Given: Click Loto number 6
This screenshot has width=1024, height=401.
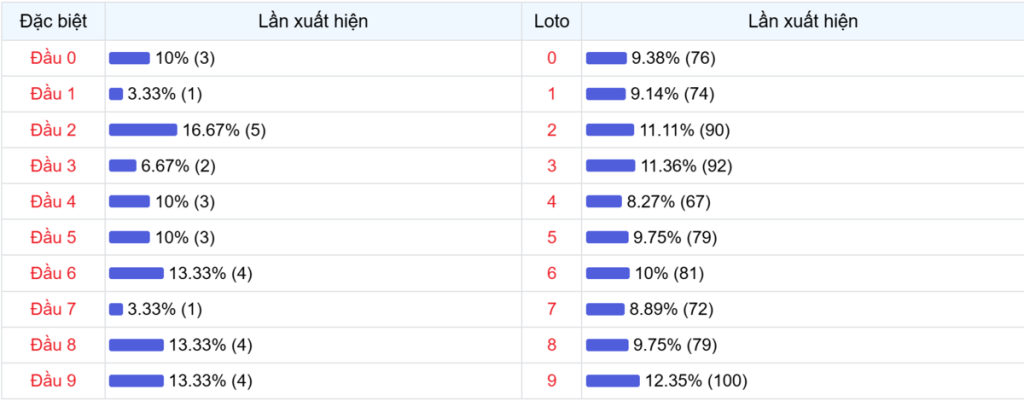Looking at the screenshot, I should click(x=551, y=273).
